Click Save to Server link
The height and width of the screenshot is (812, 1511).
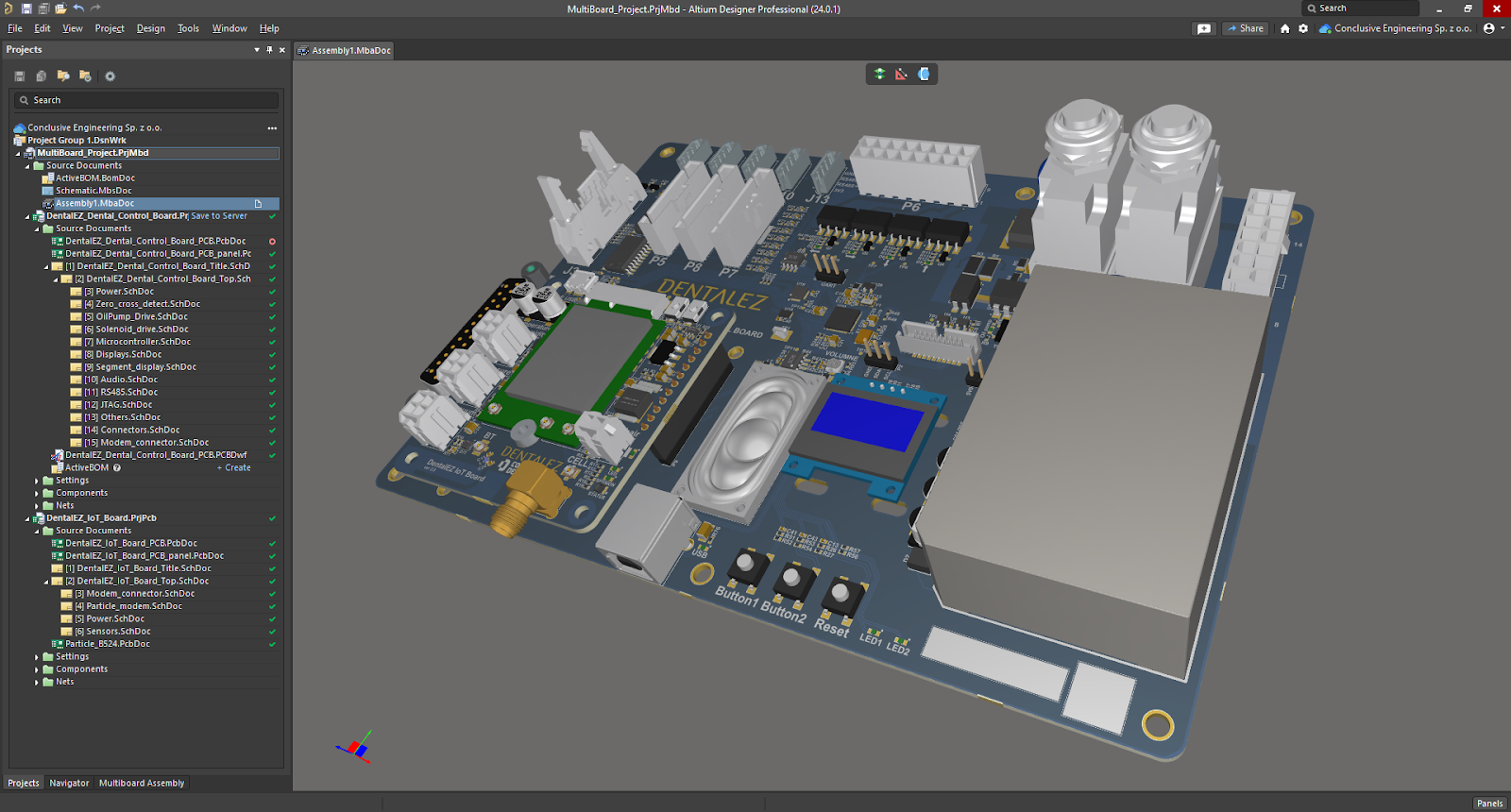click(219, 216)
